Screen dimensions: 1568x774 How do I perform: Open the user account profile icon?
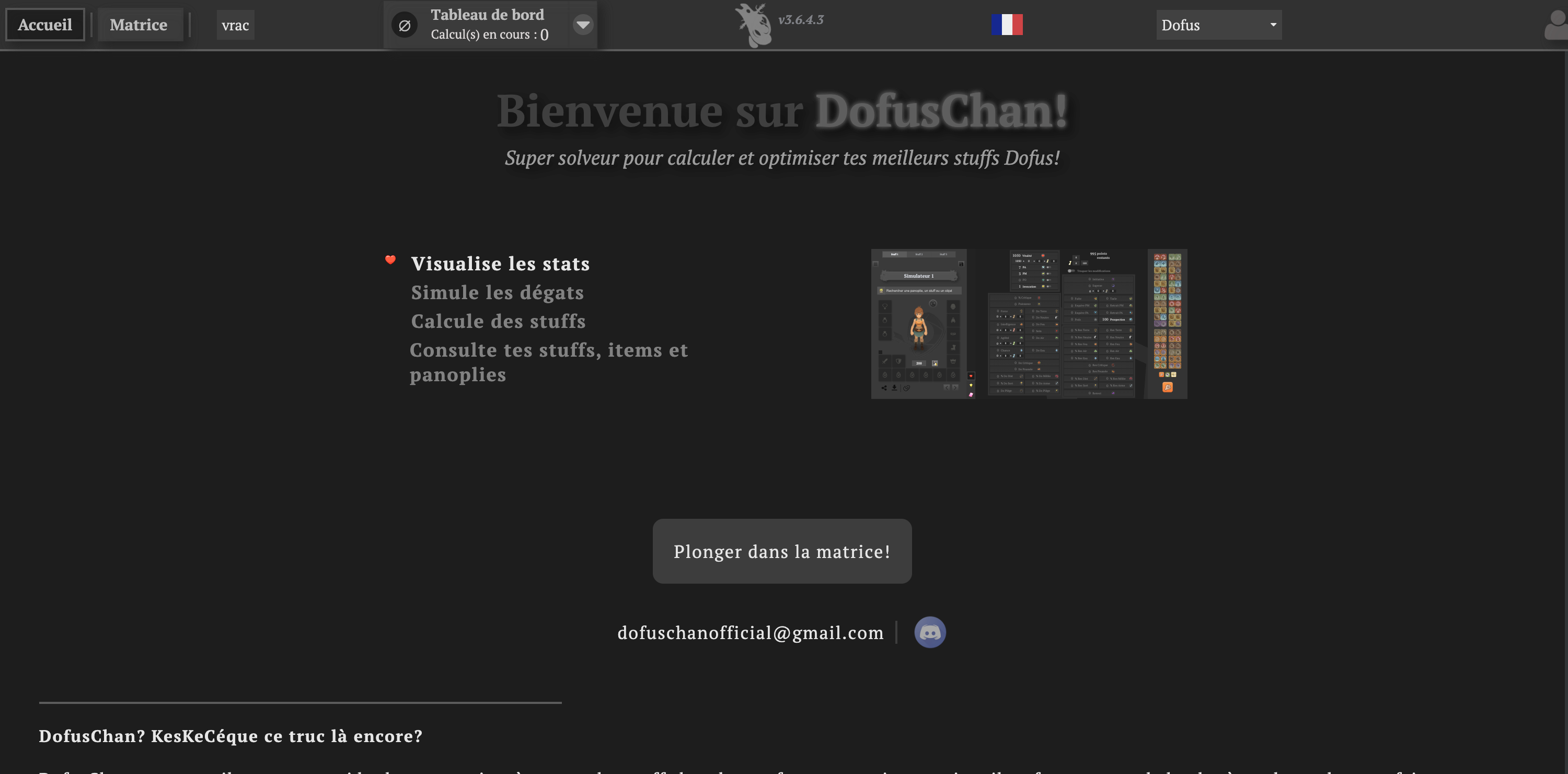pyautogui.click(x=1556, y=25)
